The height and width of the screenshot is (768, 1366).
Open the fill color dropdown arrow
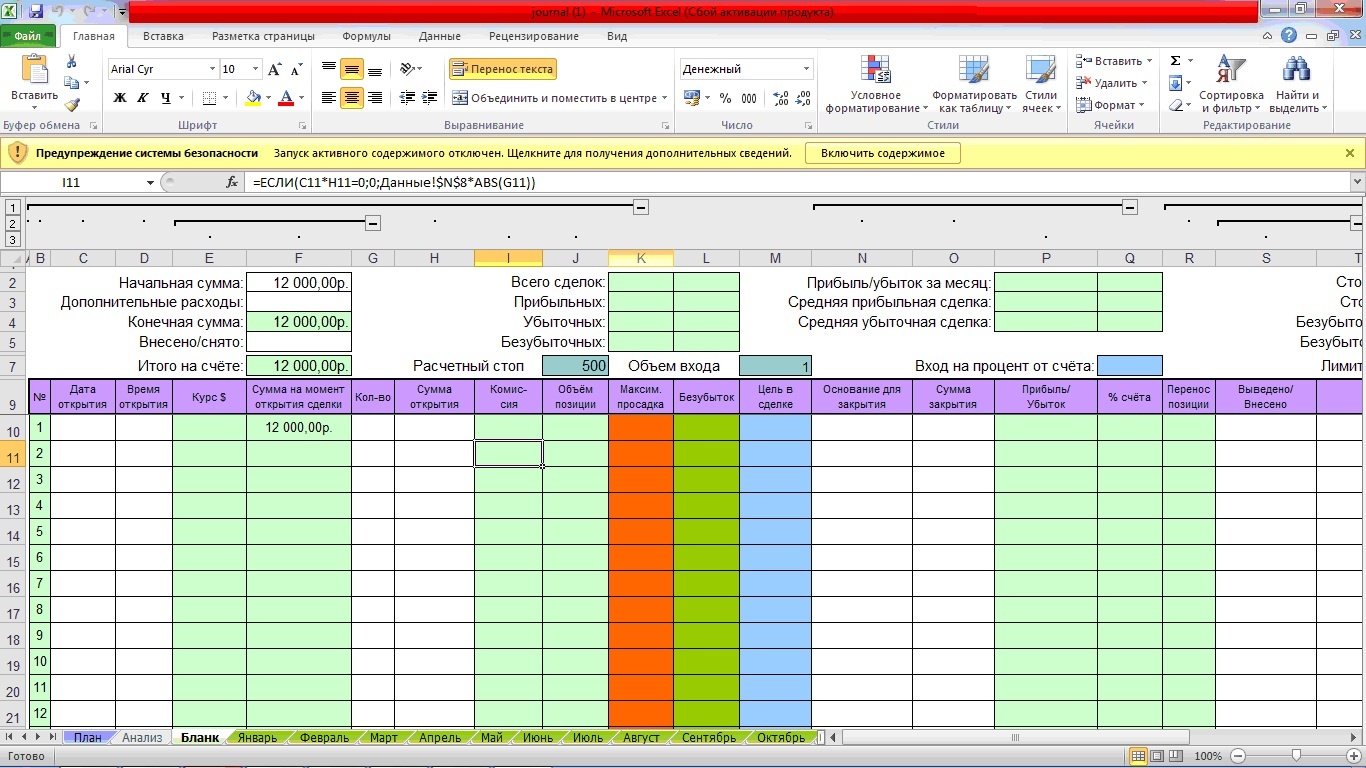click(267, 98)
